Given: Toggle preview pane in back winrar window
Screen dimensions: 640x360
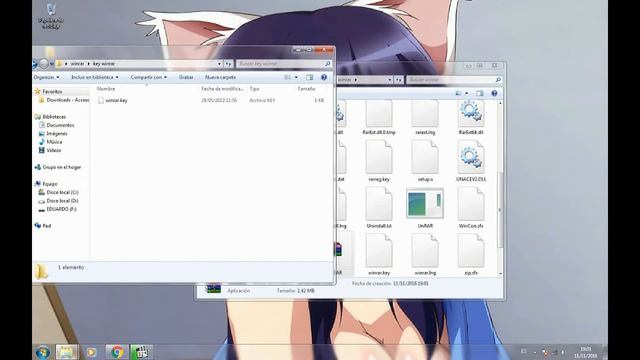Looking at the screenshot, I should click(x=480, y=93).
